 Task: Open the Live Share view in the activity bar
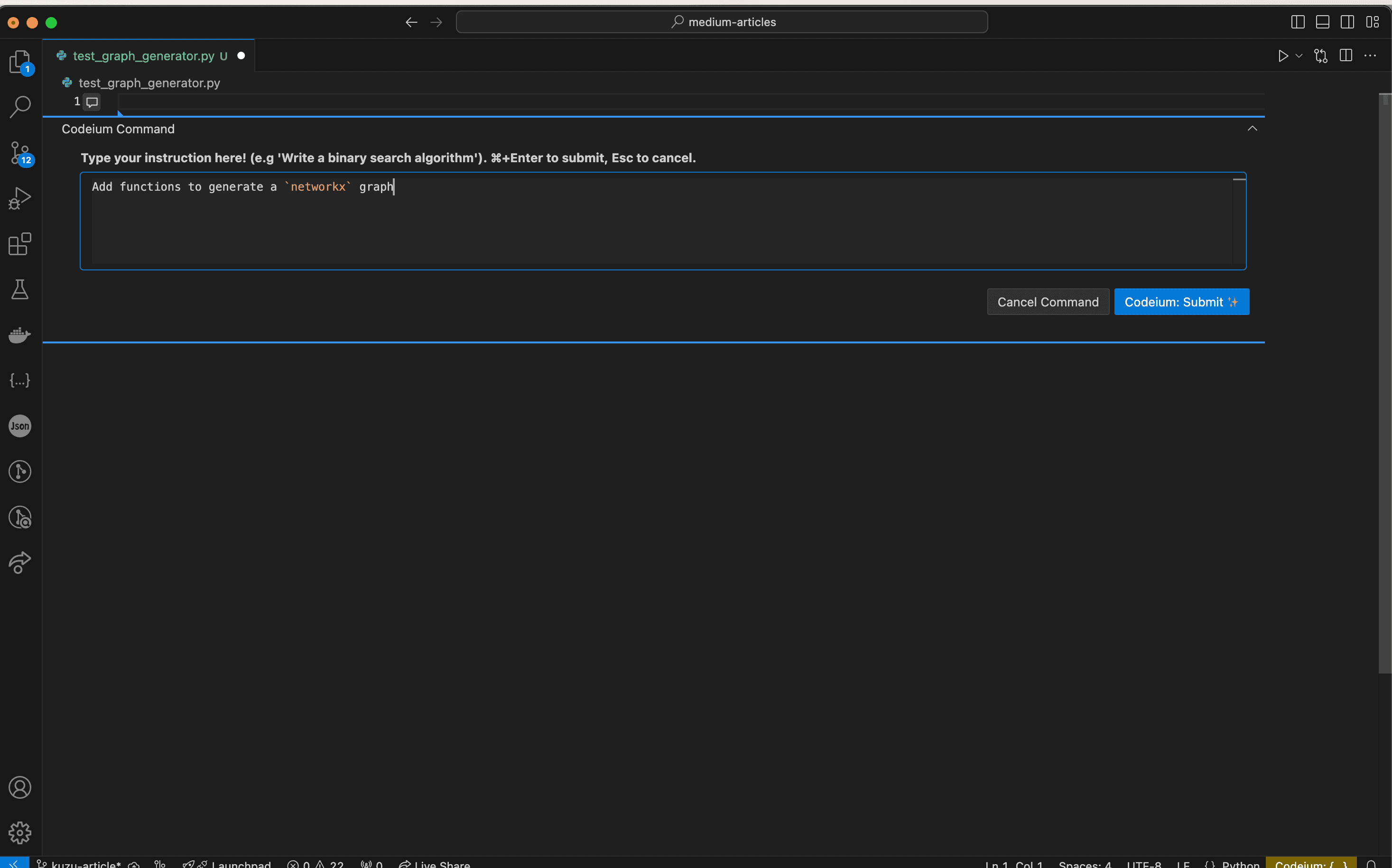click(x=20, y=563)
